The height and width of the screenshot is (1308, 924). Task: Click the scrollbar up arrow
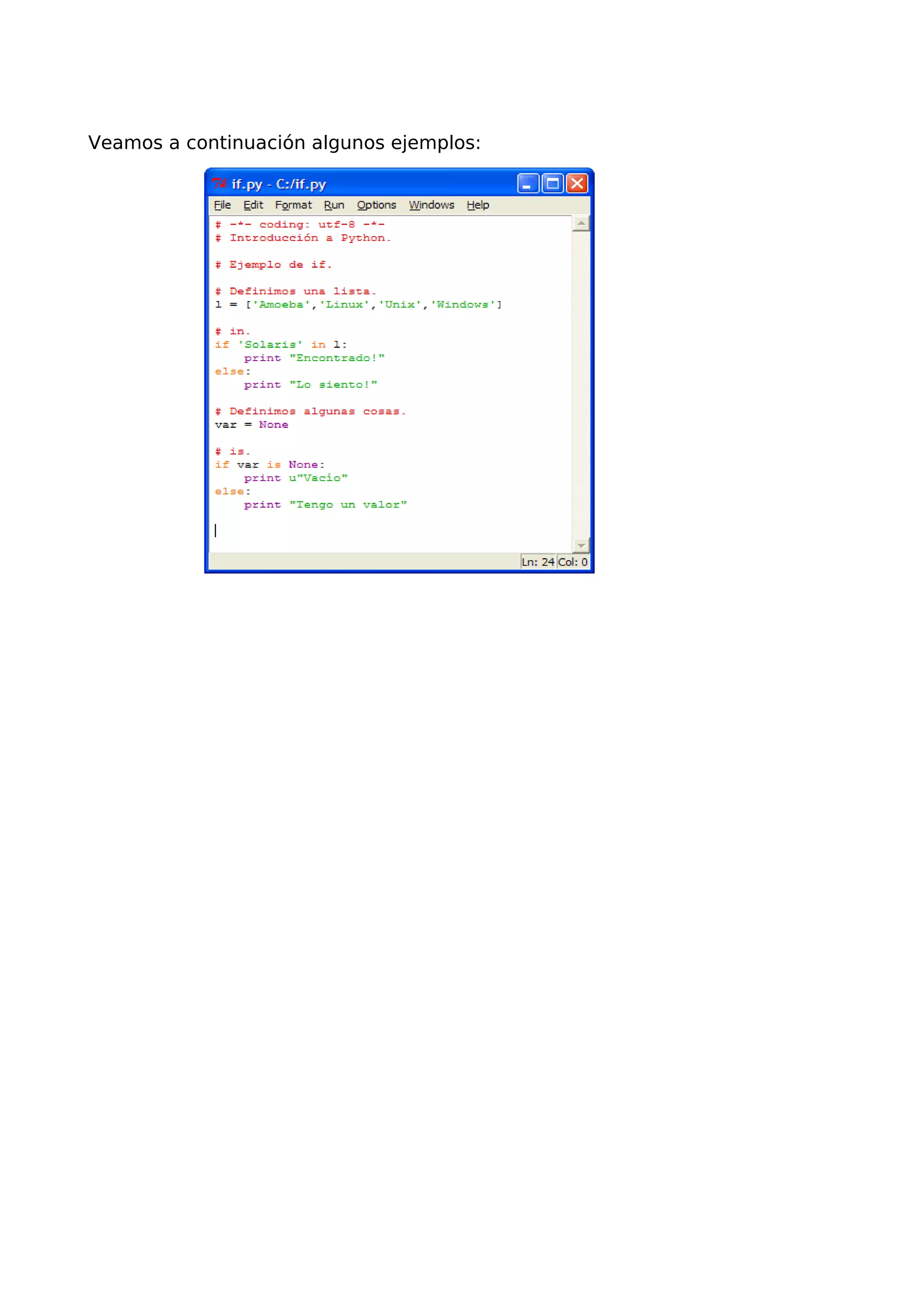[581, 223]
